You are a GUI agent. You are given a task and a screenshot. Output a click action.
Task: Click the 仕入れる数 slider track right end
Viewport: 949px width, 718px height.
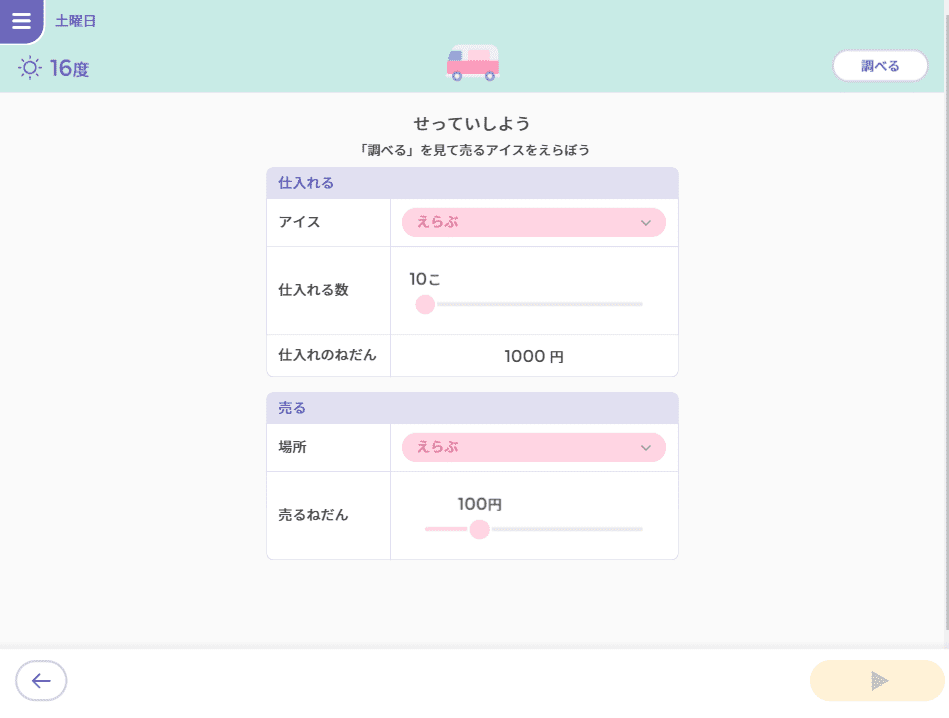point(640,304)
